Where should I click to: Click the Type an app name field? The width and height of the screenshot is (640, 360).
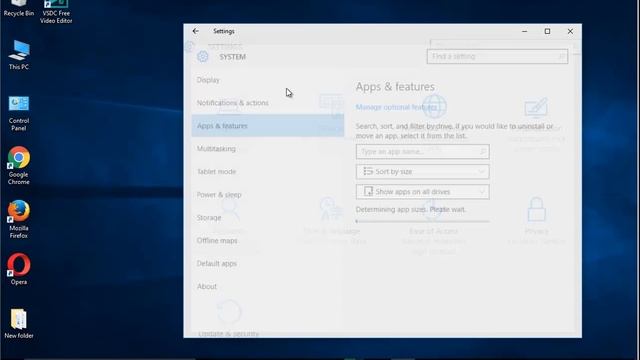pyautogui.click(x=422, y=151)
